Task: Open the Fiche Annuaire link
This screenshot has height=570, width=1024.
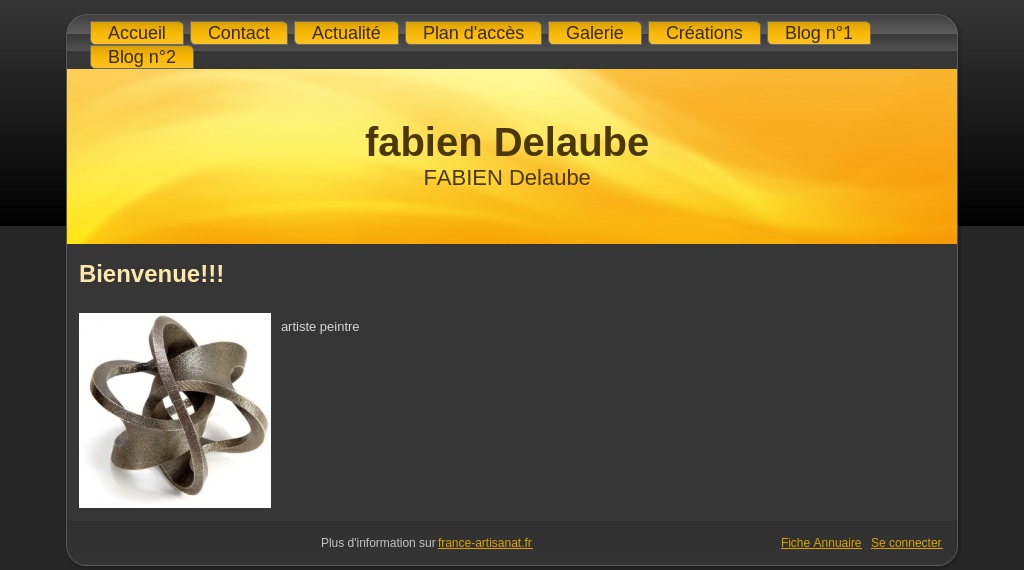Action: point(821,543)
